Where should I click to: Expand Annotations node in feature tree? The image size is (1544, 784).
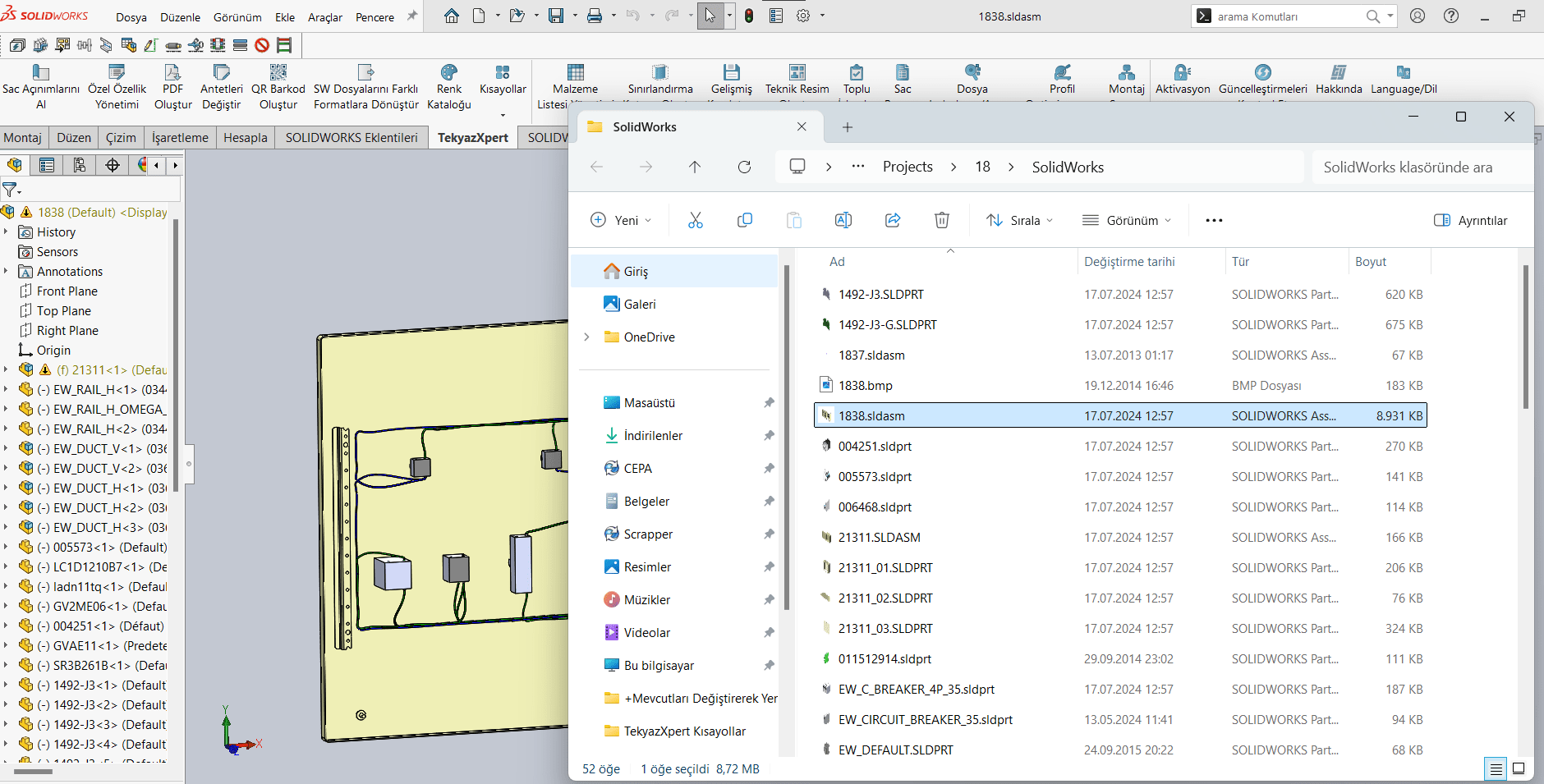coord(7,271)
